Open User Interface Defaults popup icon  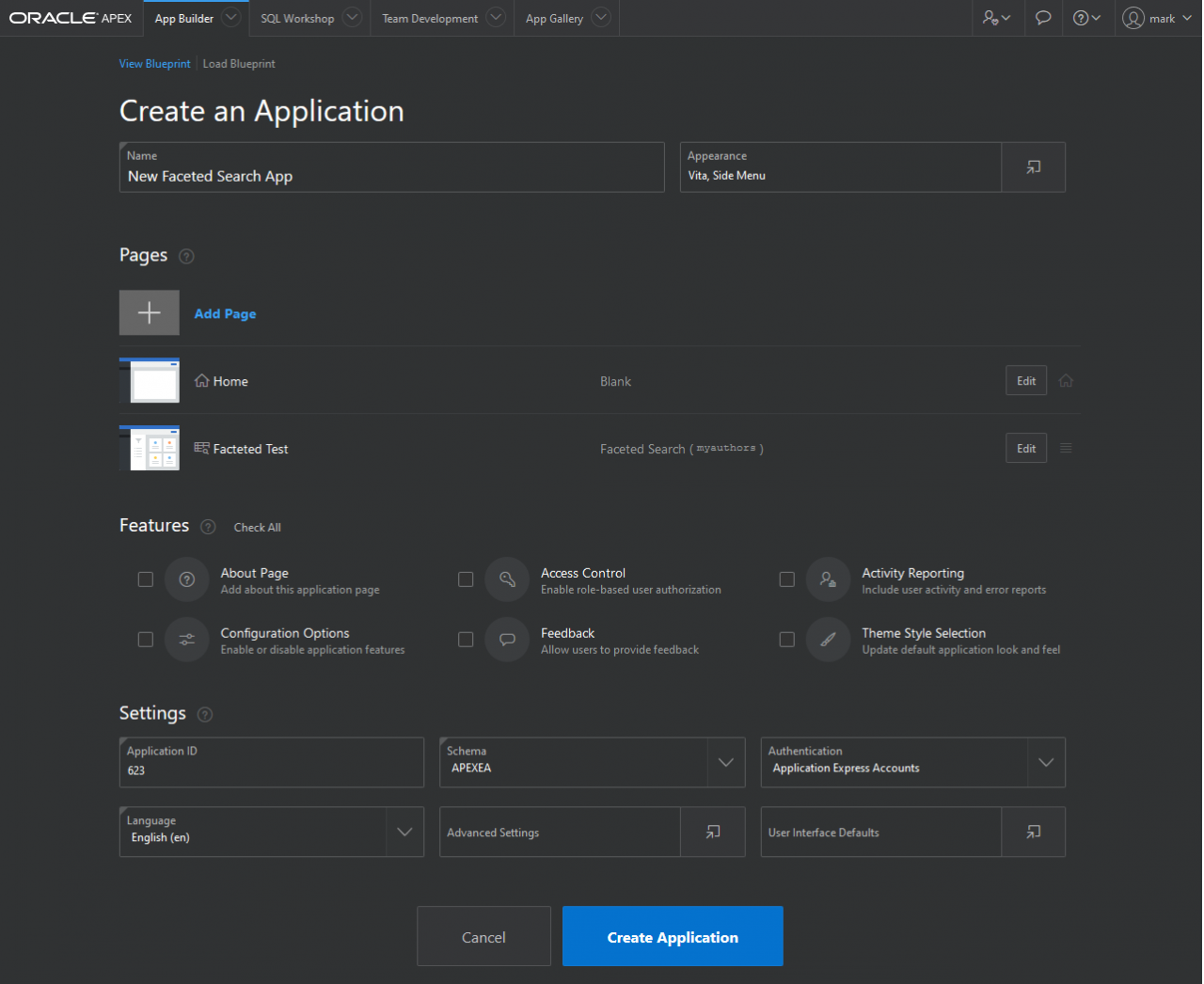coord(1033,832)
